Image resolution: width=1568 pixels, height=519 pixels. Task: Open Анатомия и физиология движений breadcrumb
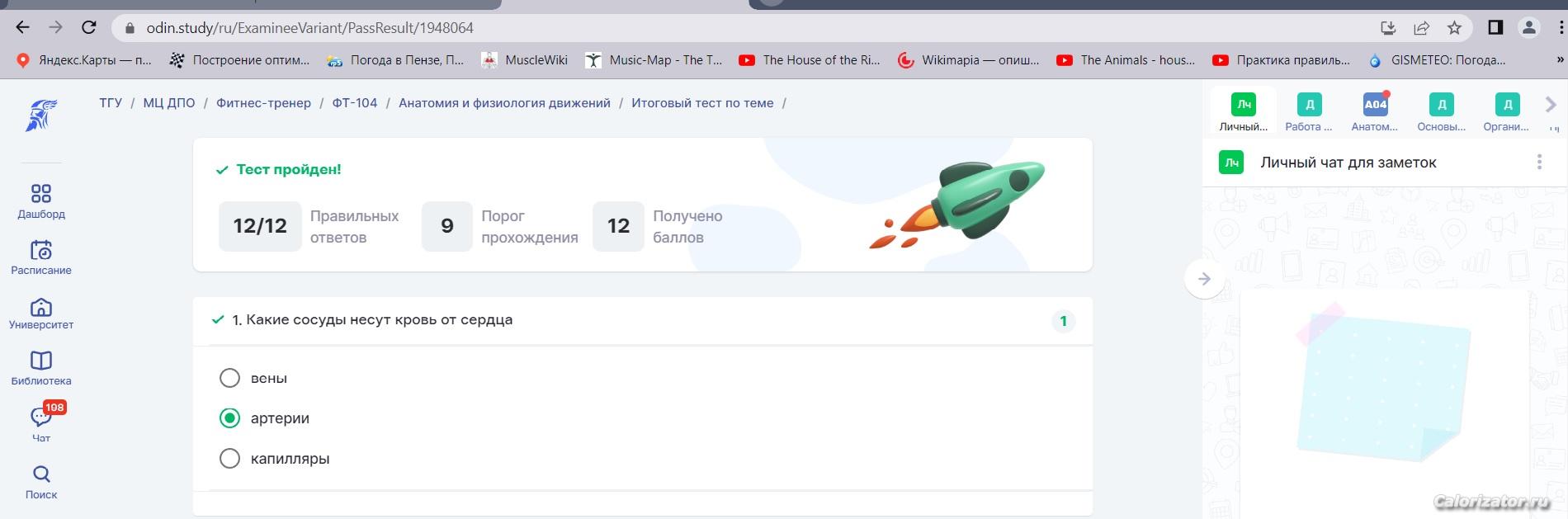504,103
